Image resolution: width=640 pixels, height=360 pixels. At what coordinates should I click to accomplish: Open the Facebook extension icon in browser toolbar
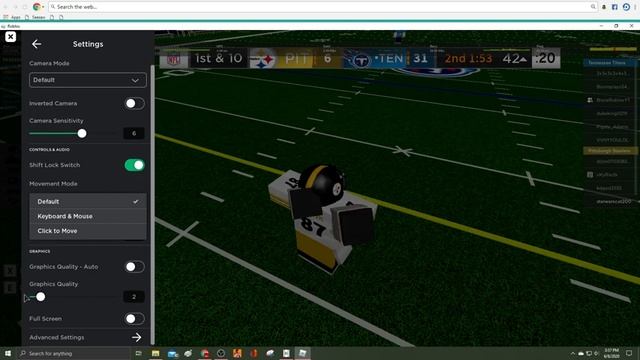(x=615, y=7)
